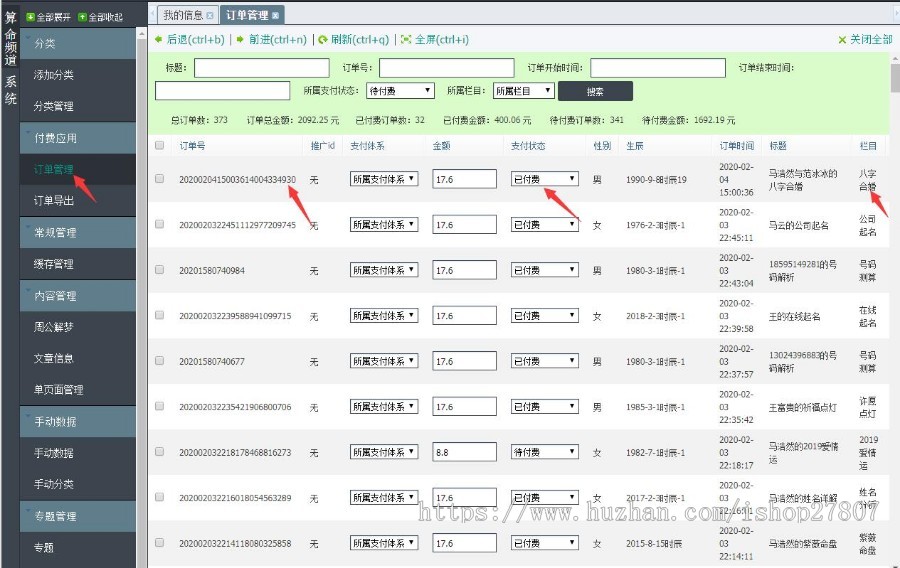The width and height of the screenshot is (900, 568).
Task: Toggle the select-all checkbox in table header
Action: click(x=160, y=145)
